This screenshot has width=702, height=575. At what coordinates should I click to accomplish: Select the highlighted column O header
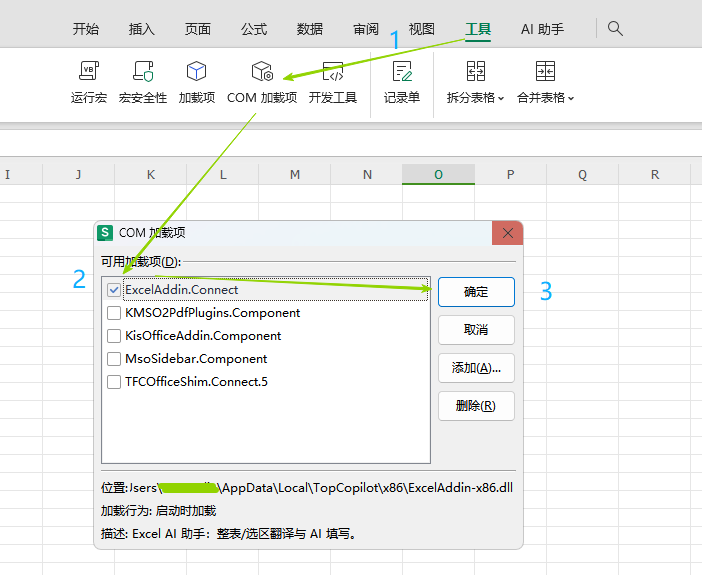pos(438,174)
